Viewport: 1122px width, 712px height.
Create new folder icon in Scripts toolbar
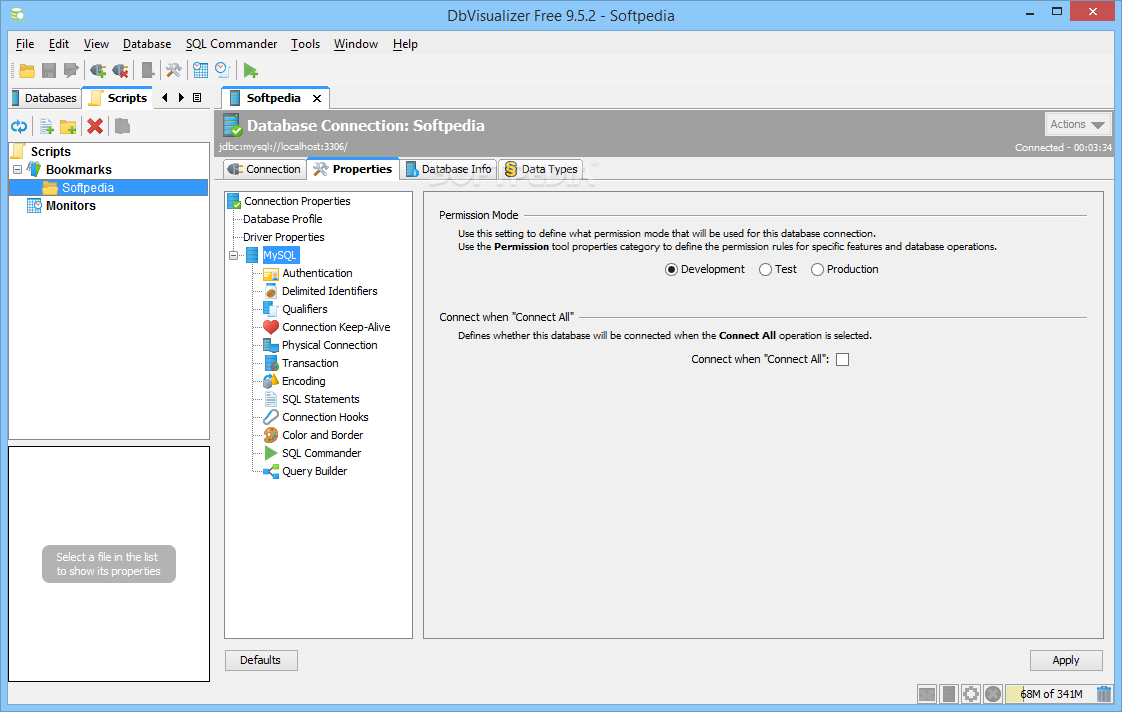68,127
